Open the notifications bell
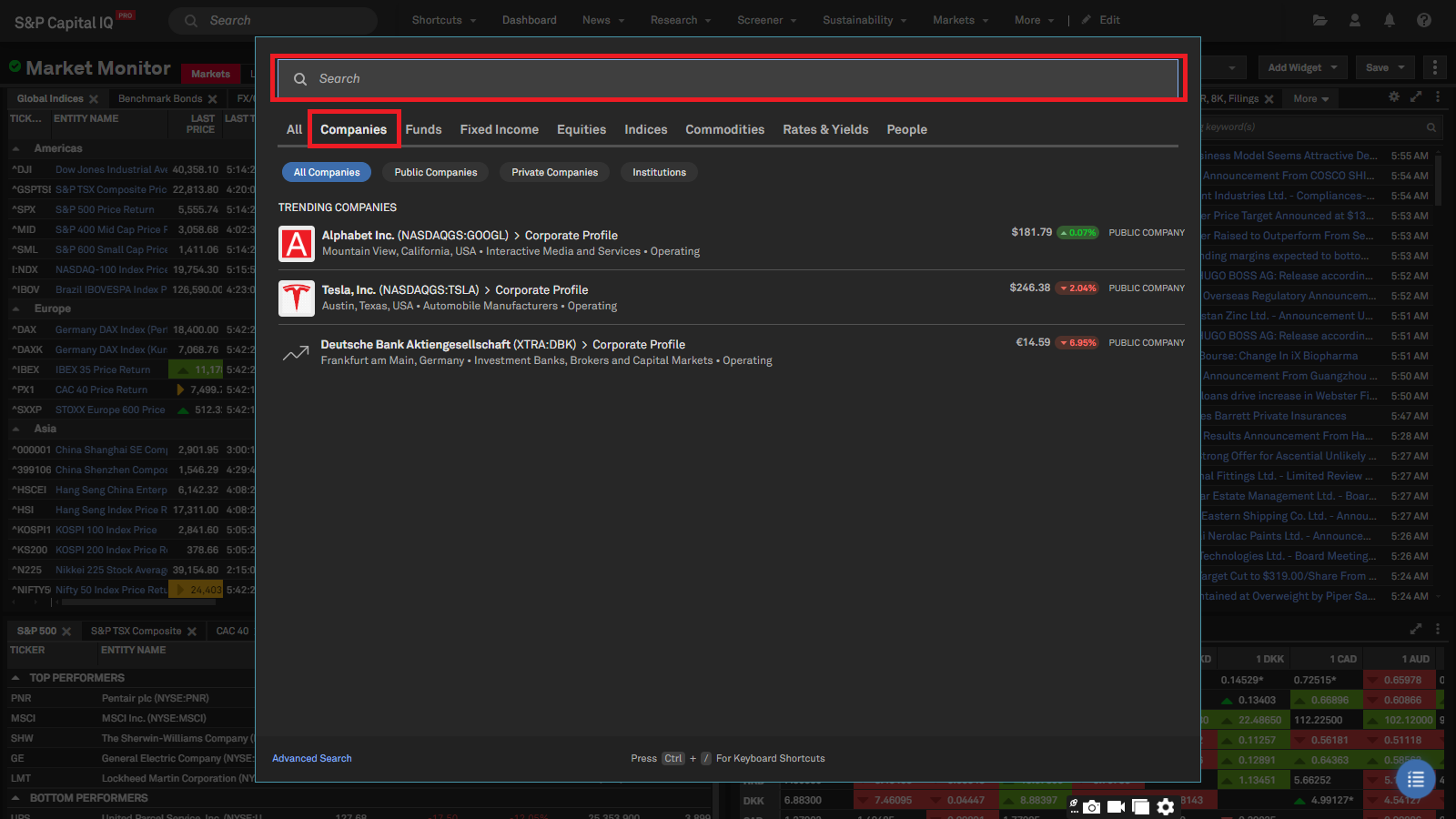Image resolution: width=1456 pixels, height=819 pixels. (x=1390, y=20)
